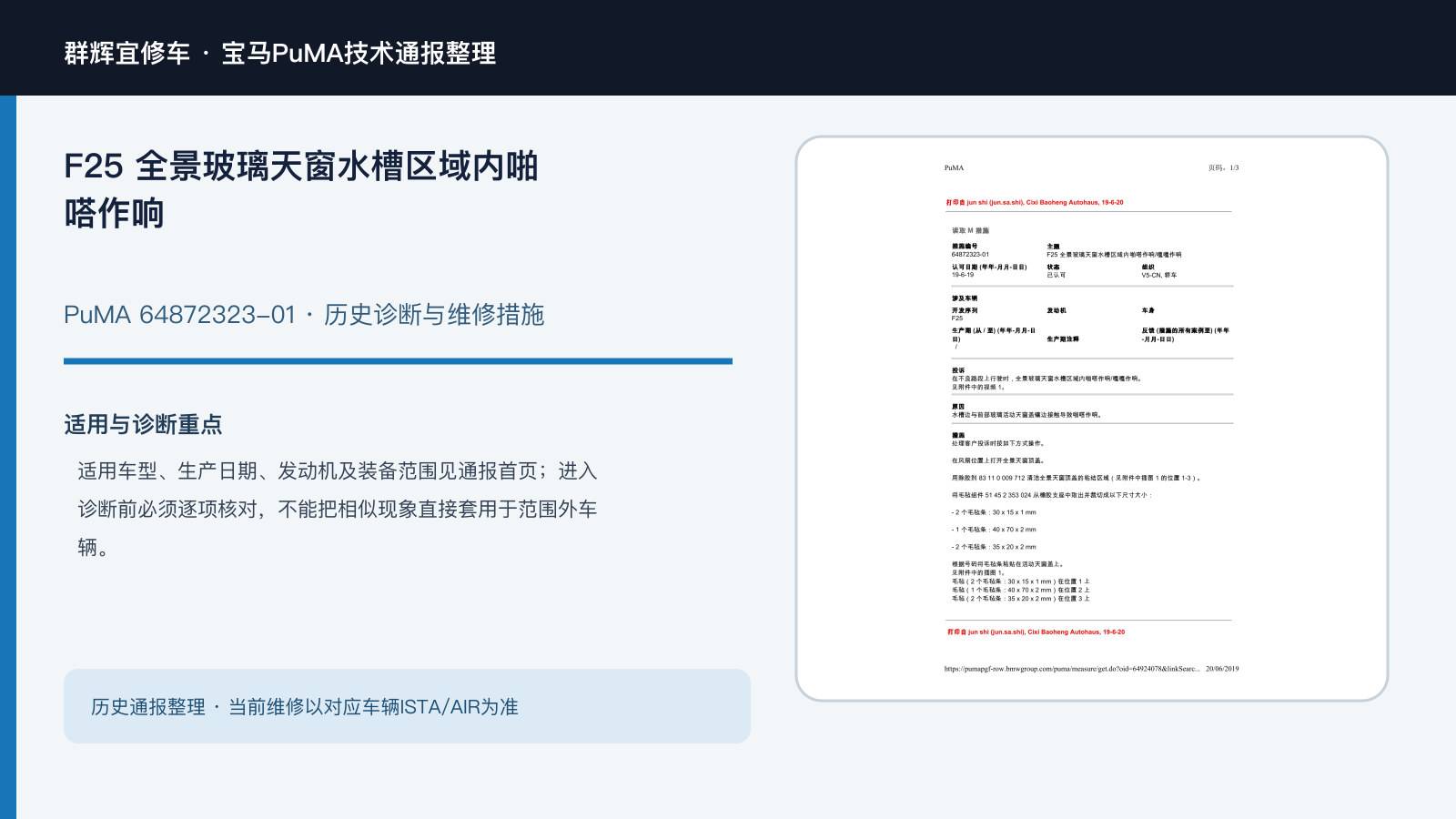Viewport: 1456px width, 819px height.
Task: Select the 适用与诊断重点 section heading
Action: point(143,424)
